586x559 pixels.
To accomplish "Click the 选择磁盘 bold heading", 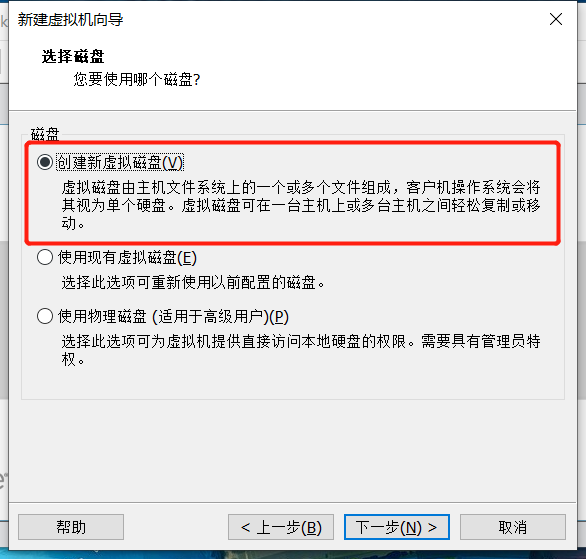I will (73, 56).
